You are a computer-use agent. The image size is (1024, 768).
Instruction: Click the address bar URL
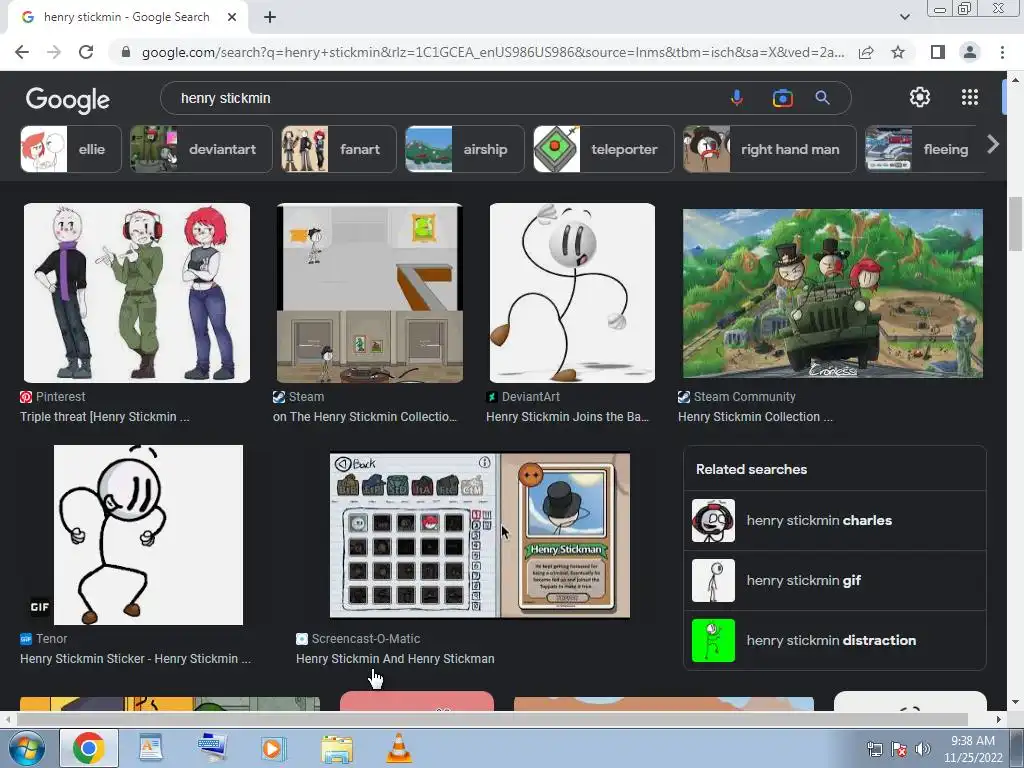[493, 52]
